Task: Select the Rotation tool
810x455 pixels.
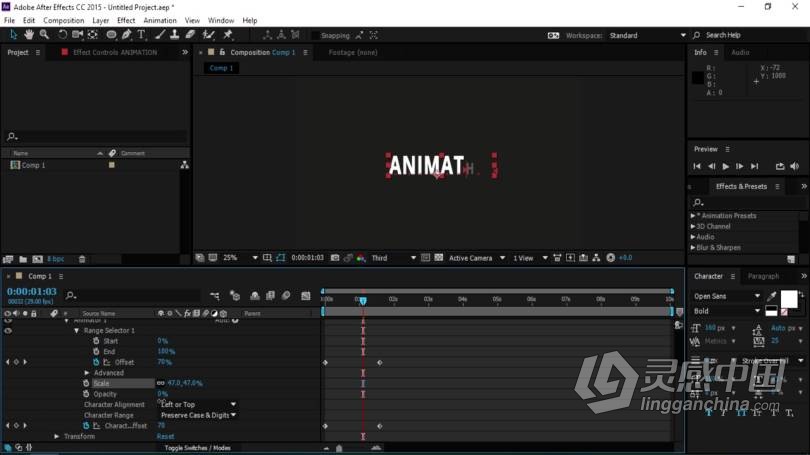Action: coord(62,35)
